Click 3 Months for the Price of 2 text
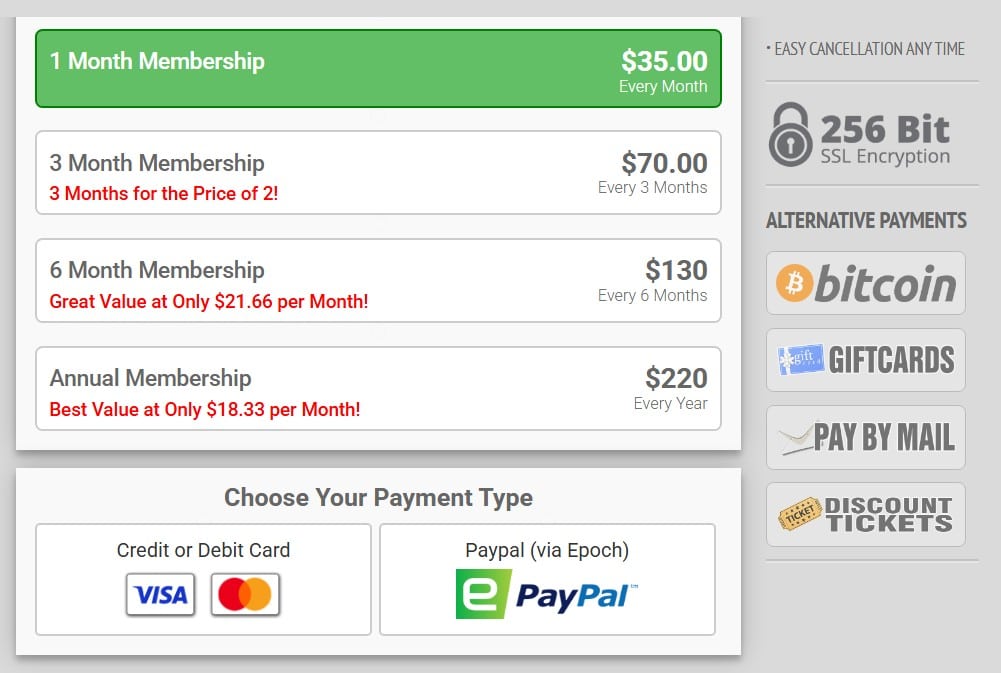This screenshot has height=673, width=1001. point(164,193)
